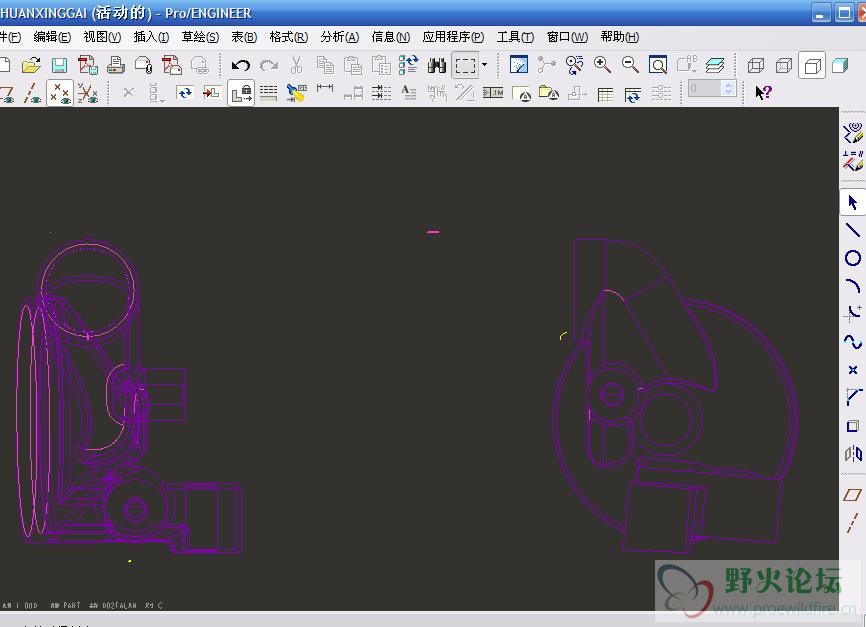
Task: Toggle datum points display
Action: pos(60,93)
